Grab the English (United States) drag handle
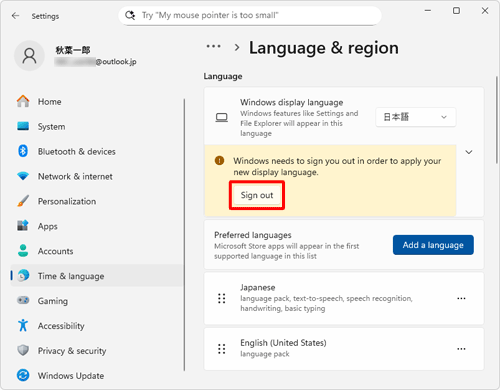Image resolution: width=500 pixels, height=390 pixels. [x=222, y=349]
